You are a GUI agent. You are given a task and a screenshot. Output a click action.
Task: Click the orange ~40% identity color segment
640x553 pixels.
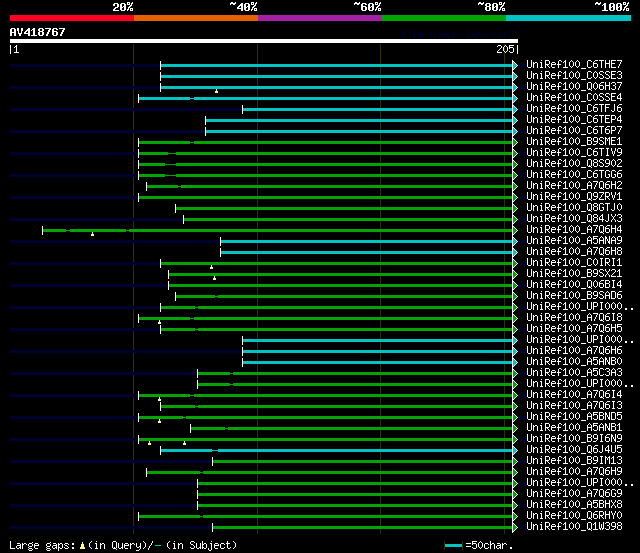pos(196,18)
